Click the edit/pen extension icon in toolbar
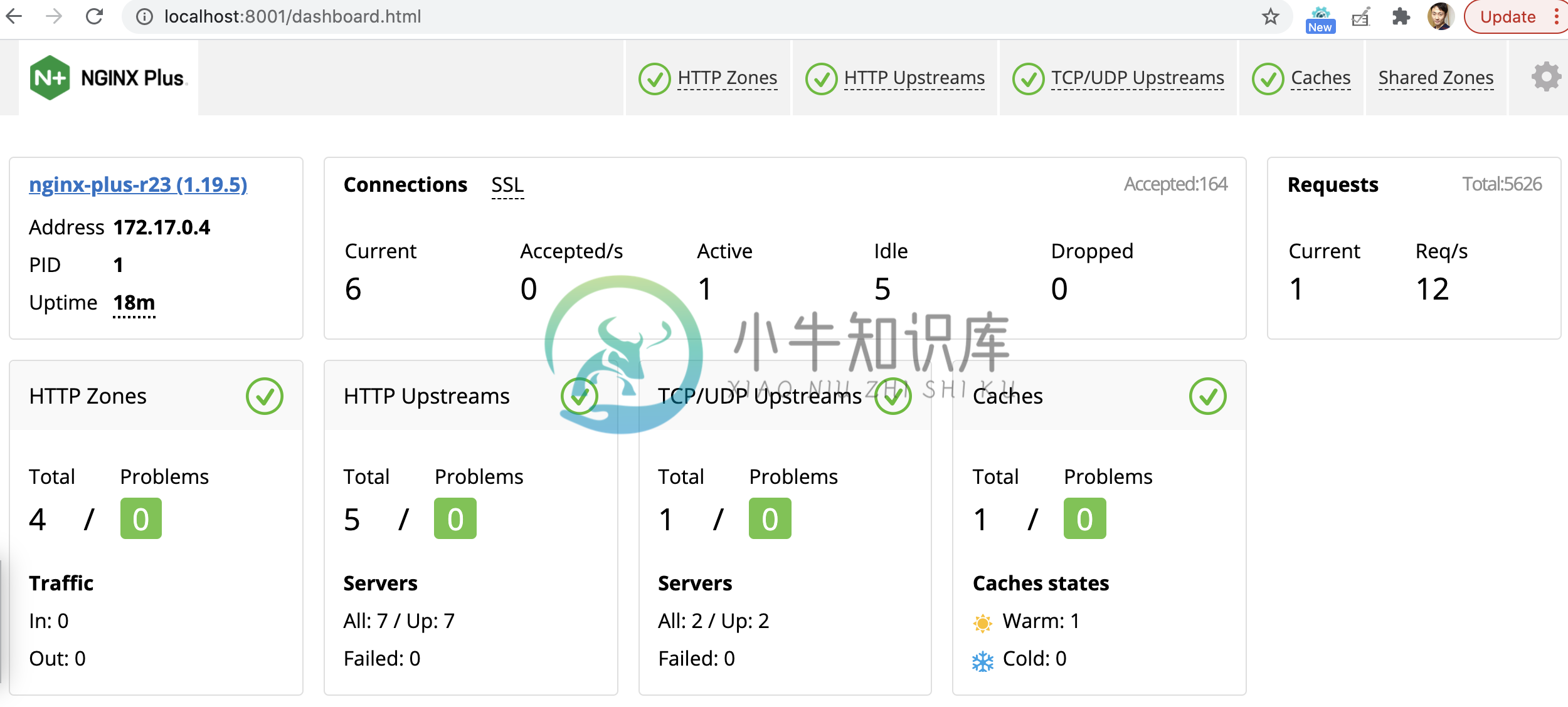Image resolution: width=1568 pixels, height=707 pixels. [1360, 17]
